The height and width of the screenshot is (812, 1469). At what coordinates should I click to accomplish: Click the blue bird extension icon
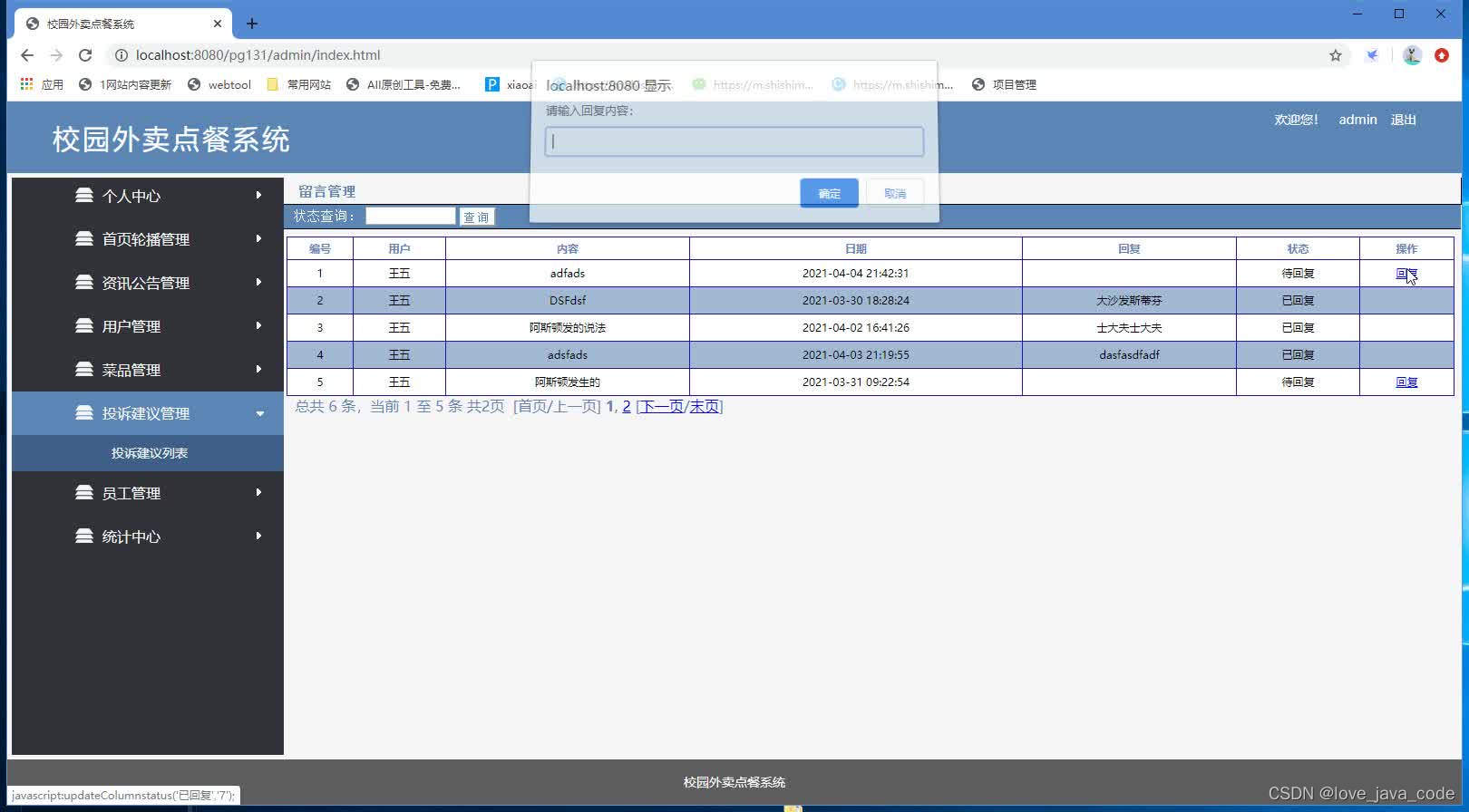(1373, 55)
